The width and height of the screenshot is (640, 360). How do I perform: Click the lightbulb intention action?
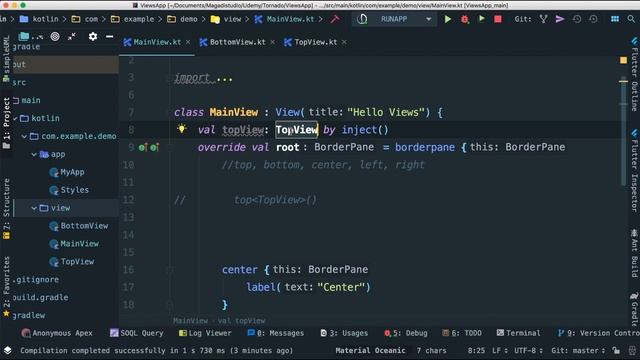pyautogui.click(x=182, y=129)
